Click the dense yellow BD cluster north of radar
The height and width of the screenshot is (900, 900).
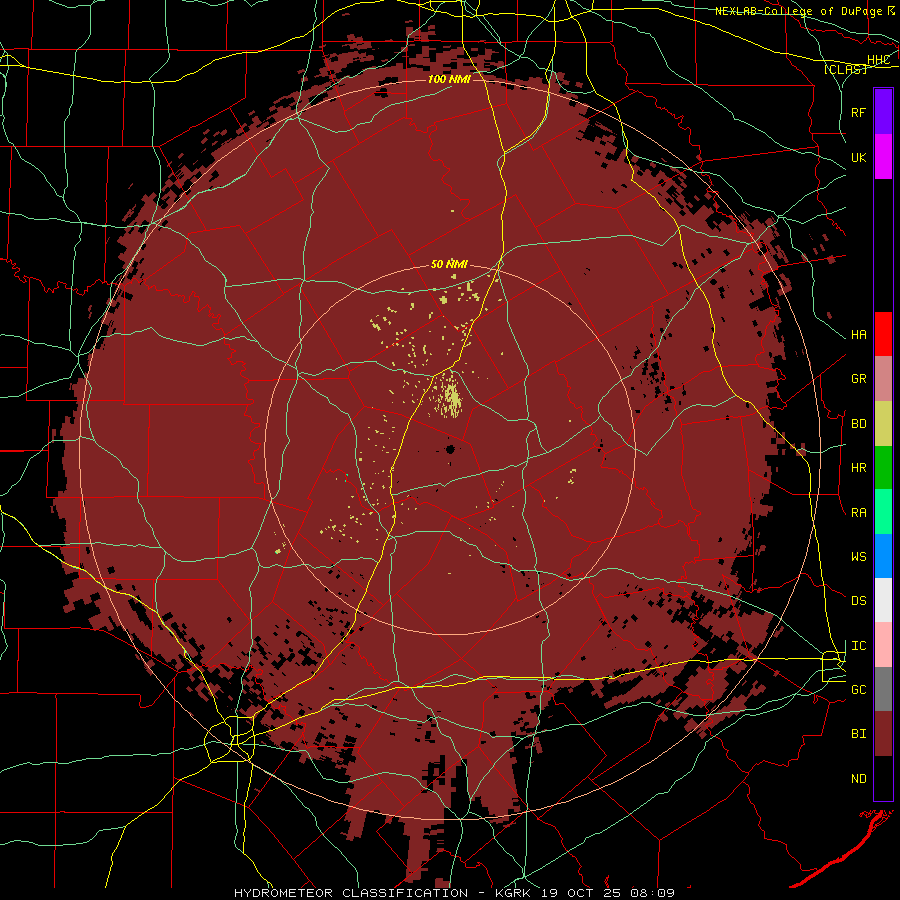tap(450, 396)
